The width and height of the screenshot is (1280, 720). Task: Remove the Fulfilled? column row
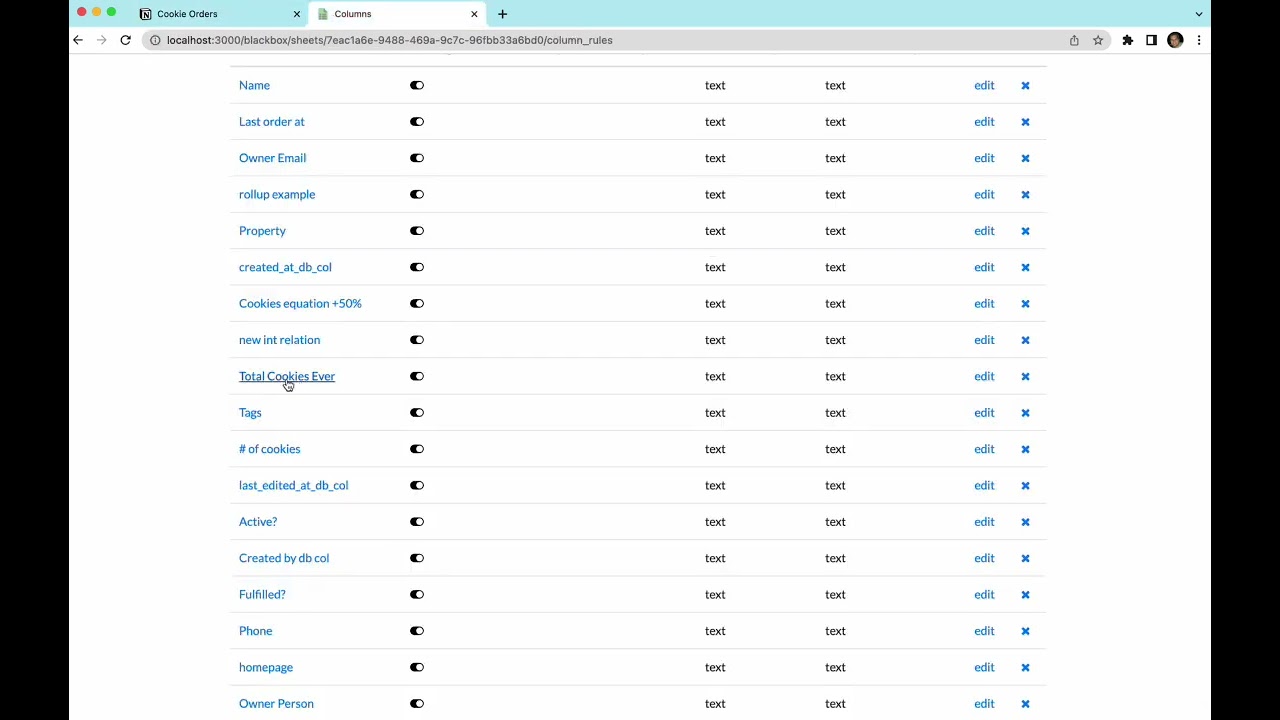[1025, 594]
